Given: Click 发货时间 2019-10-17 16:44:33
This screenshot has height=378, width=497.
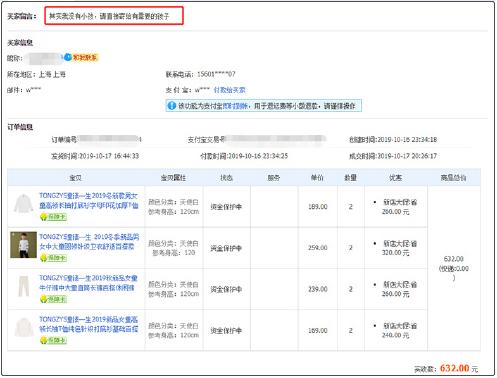Looking at the screenshot, I should click(x=95, y=156).
